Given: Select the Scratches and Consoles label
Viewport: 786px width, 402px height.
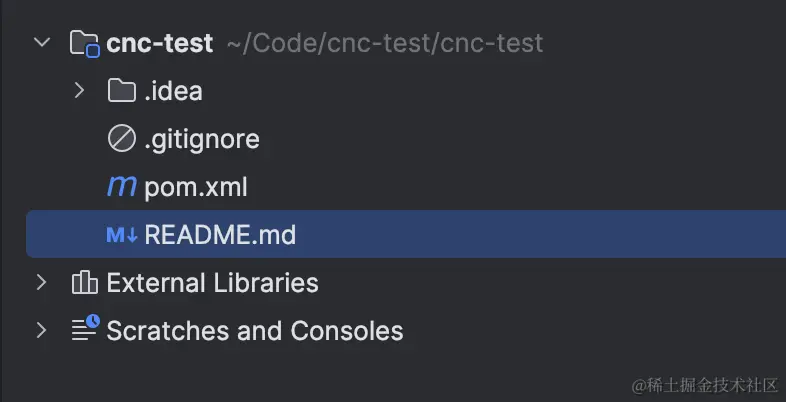Looking at the screenshot, I should (255, 330).
